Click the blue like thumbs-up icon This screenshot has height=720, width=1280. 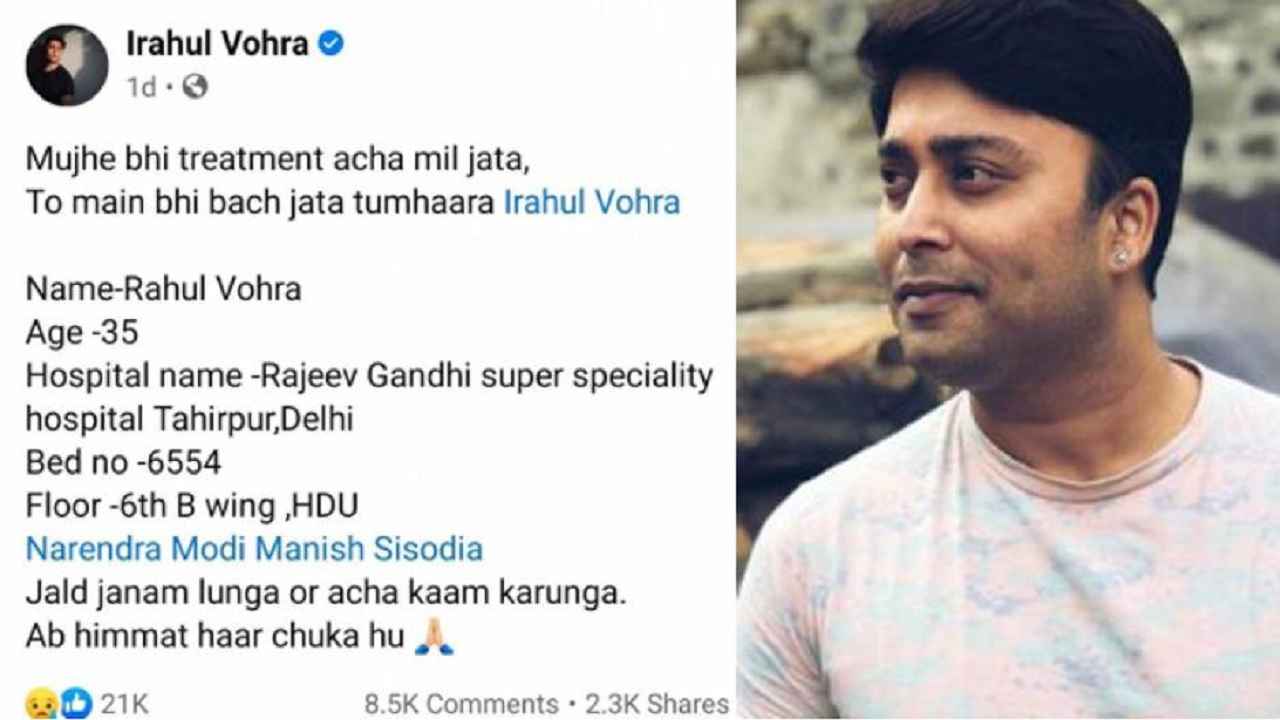pyautogui.click(x=75, y=703)
